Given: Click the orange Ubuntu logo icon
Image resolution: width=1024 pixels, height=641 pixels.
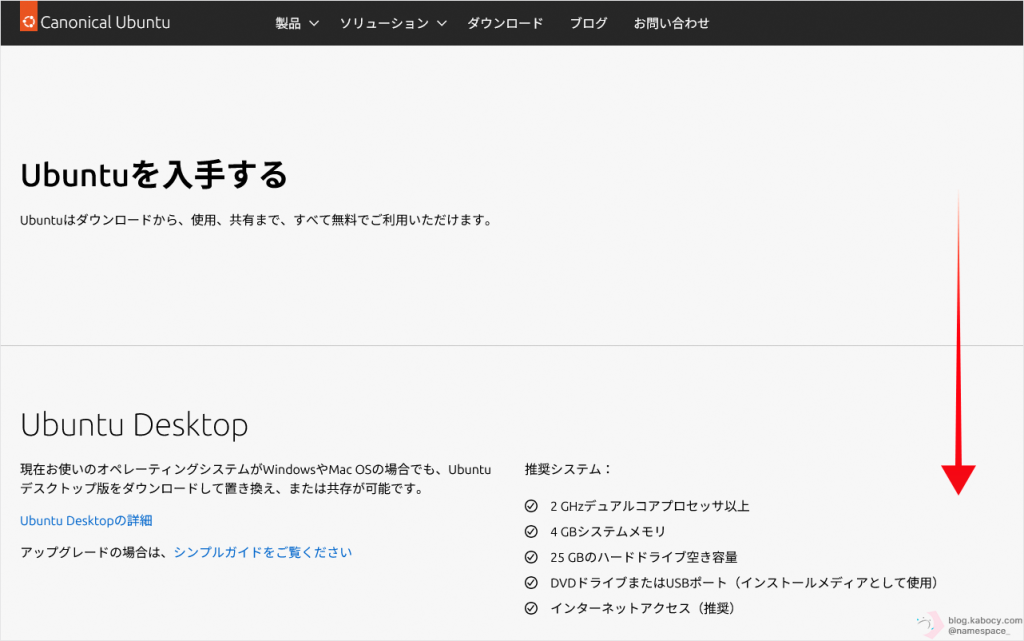Looking at the screenshot, I should pyautogui.click(x=28, y=21).
